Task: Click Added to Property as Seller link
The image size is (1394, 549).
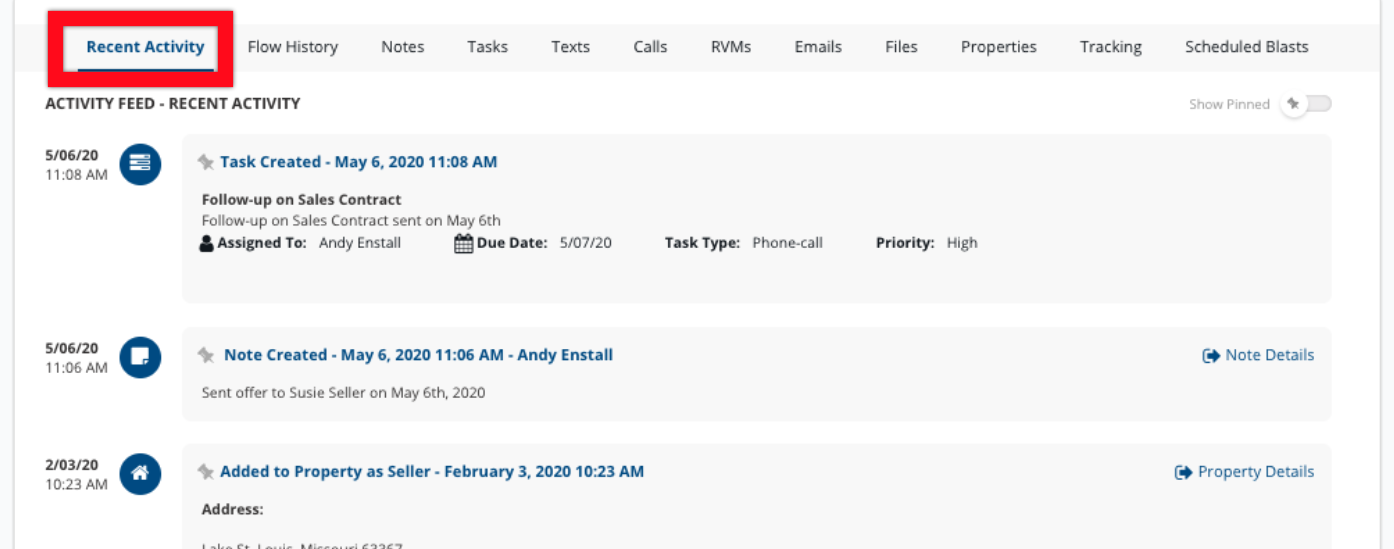Action: [x=432, y=472]
